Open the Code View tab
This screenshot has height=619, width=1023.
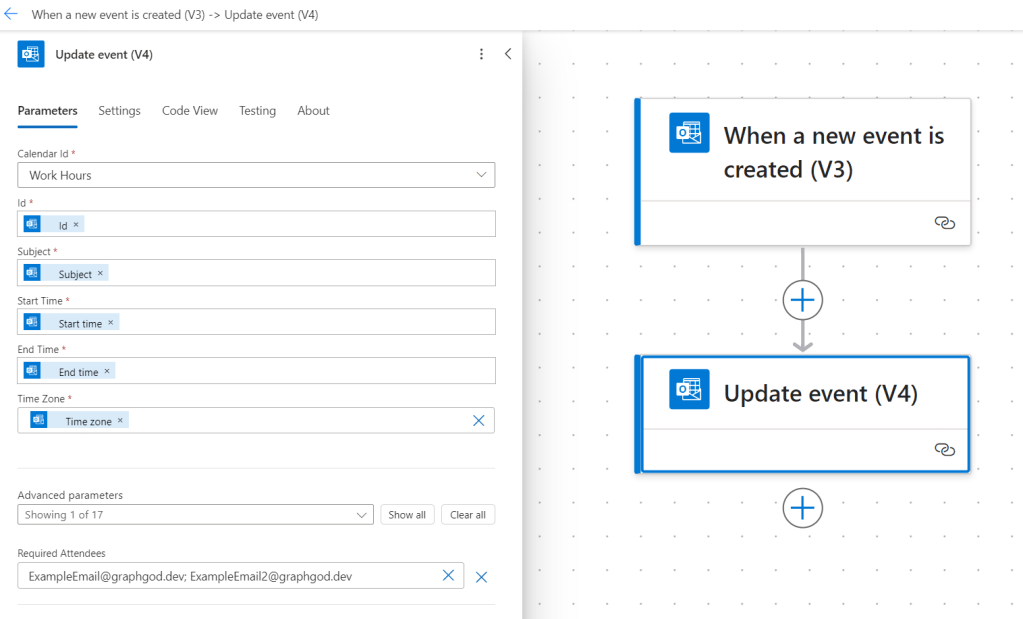(x=189, y=111)
